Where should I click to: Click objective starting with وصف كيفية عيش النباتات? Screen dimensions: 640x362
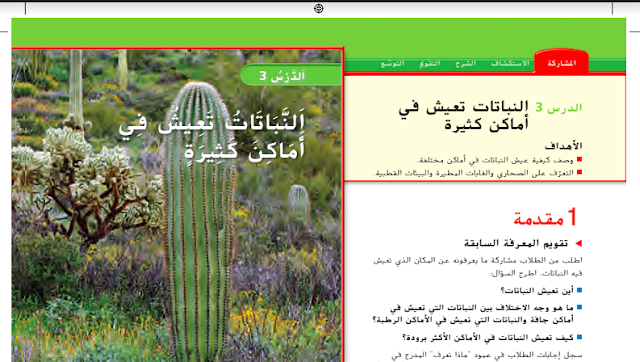(x=495, y=160)
